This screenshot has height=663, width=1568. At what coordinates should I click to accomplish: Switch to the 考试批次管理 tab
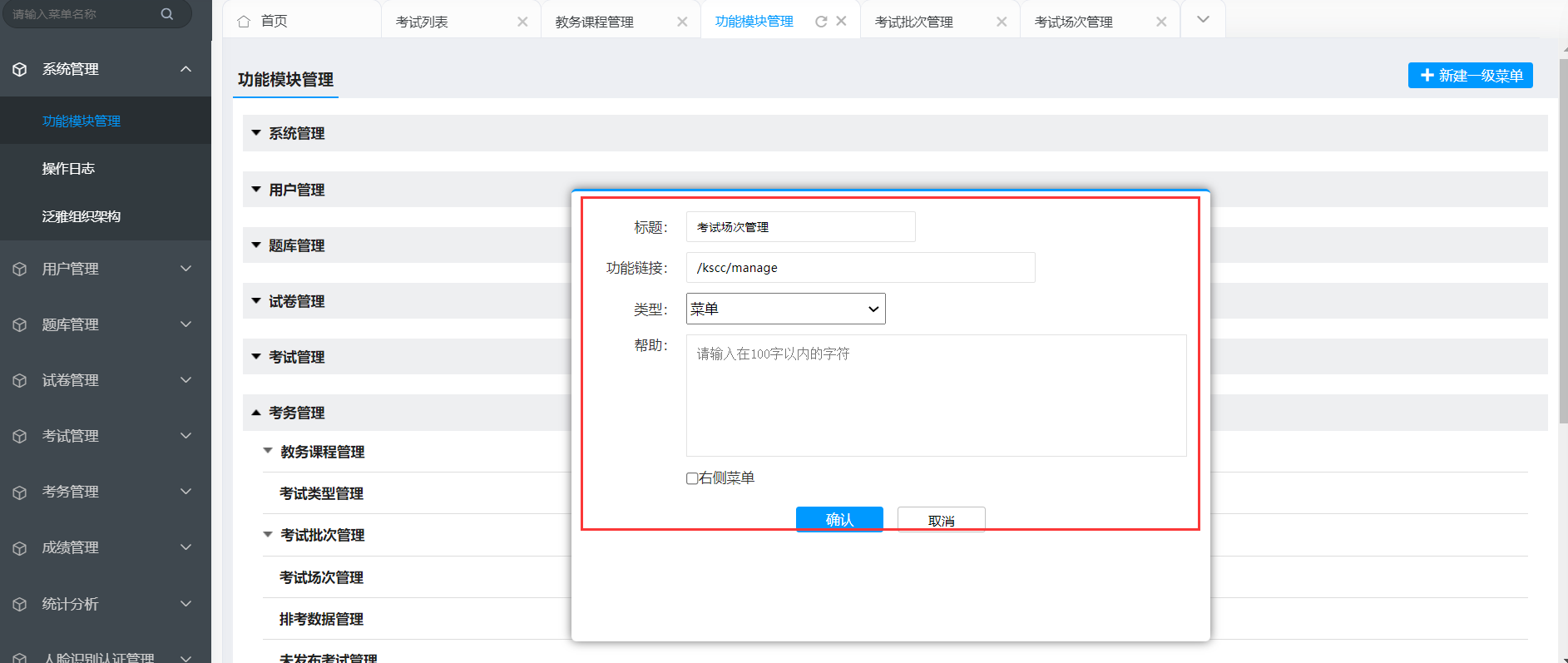pos(914,22)
